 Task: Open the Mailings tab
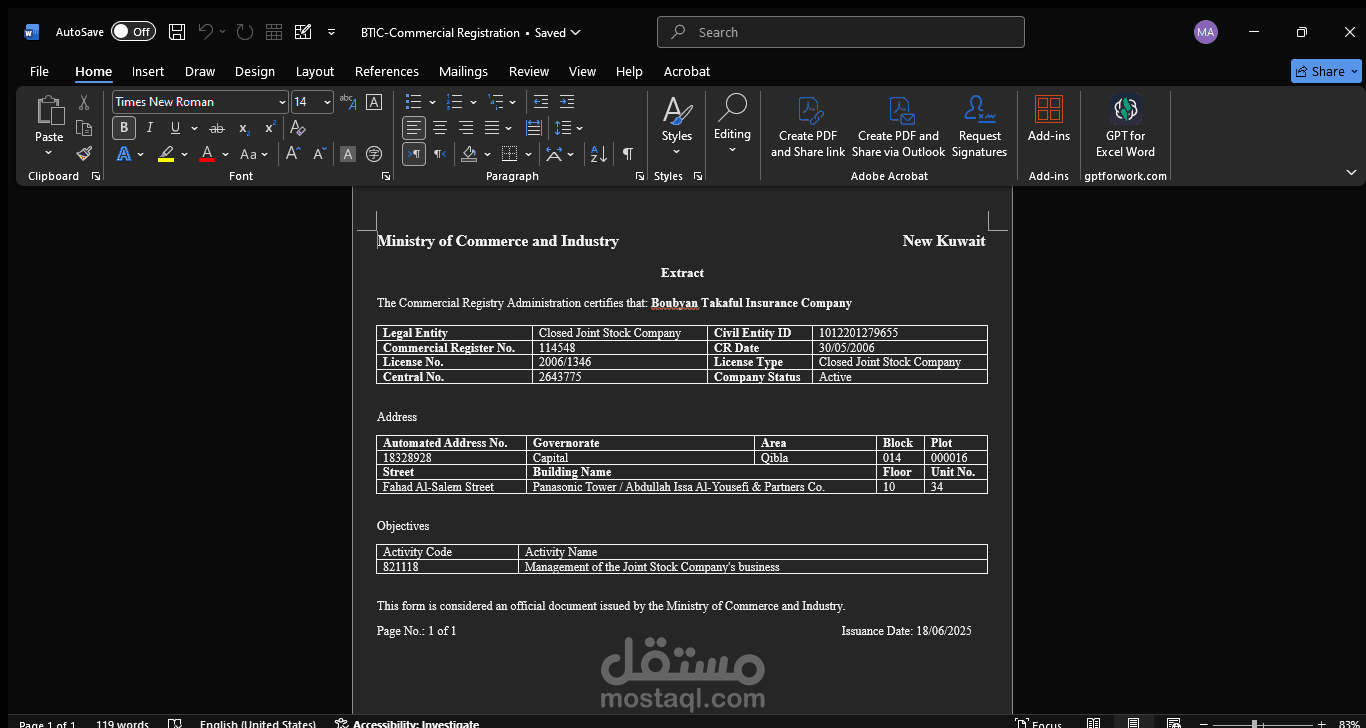[x=463, y=71]
